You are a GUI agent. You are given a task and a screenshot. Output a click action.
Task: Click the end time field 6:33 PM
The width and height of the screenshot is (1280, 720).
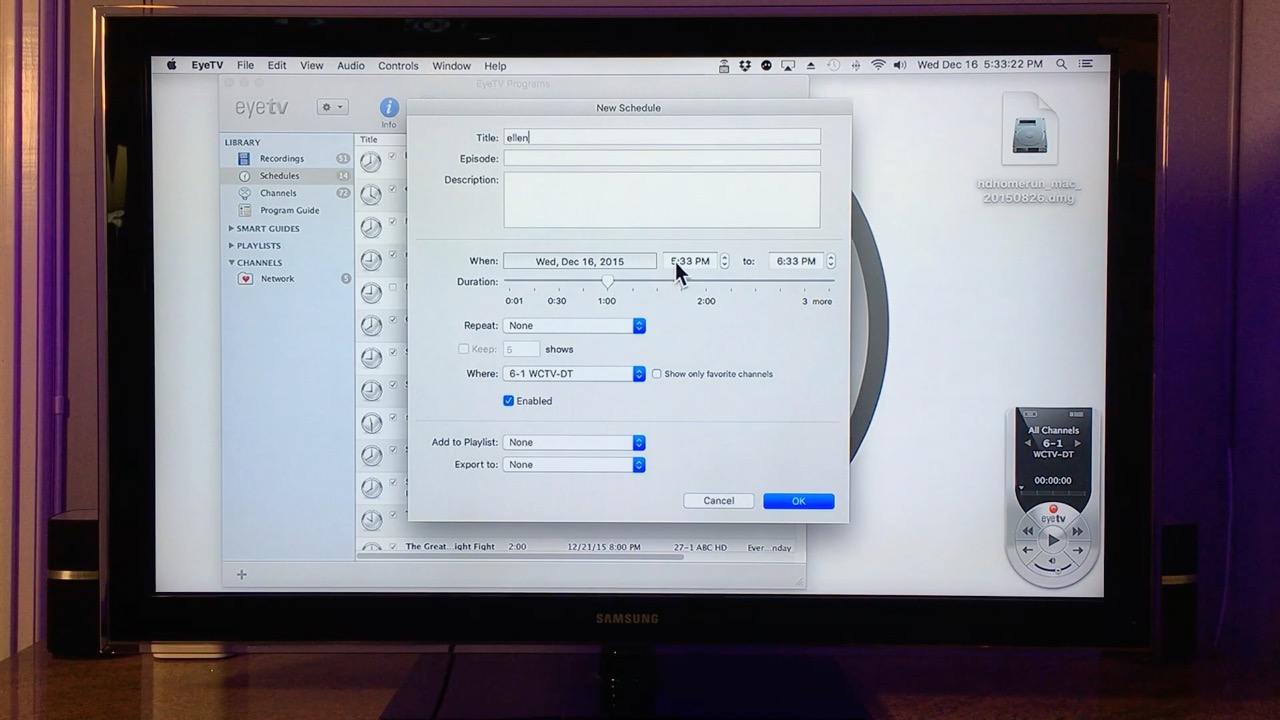[796, 261]
